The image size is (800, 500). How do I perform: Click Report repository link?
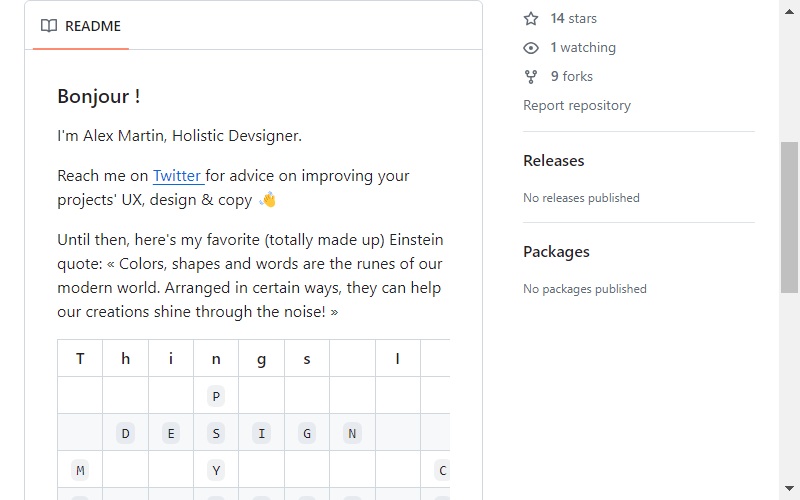point(577,105)
